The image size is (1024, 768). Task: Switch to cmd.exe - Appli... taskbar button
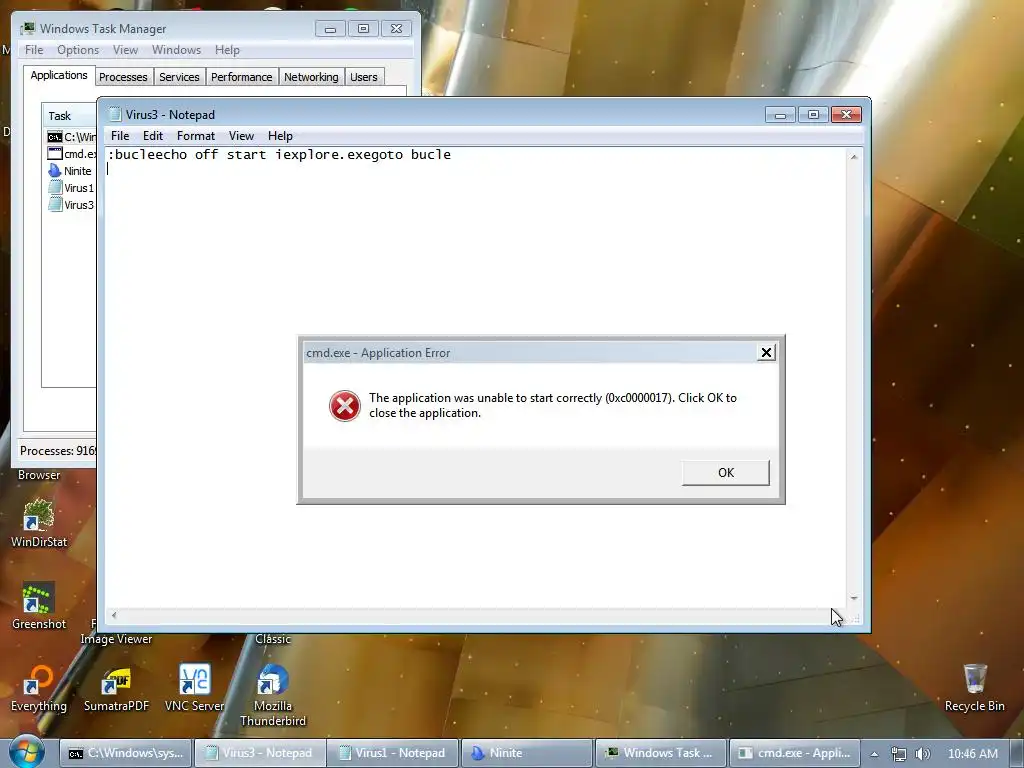point(794,753)
